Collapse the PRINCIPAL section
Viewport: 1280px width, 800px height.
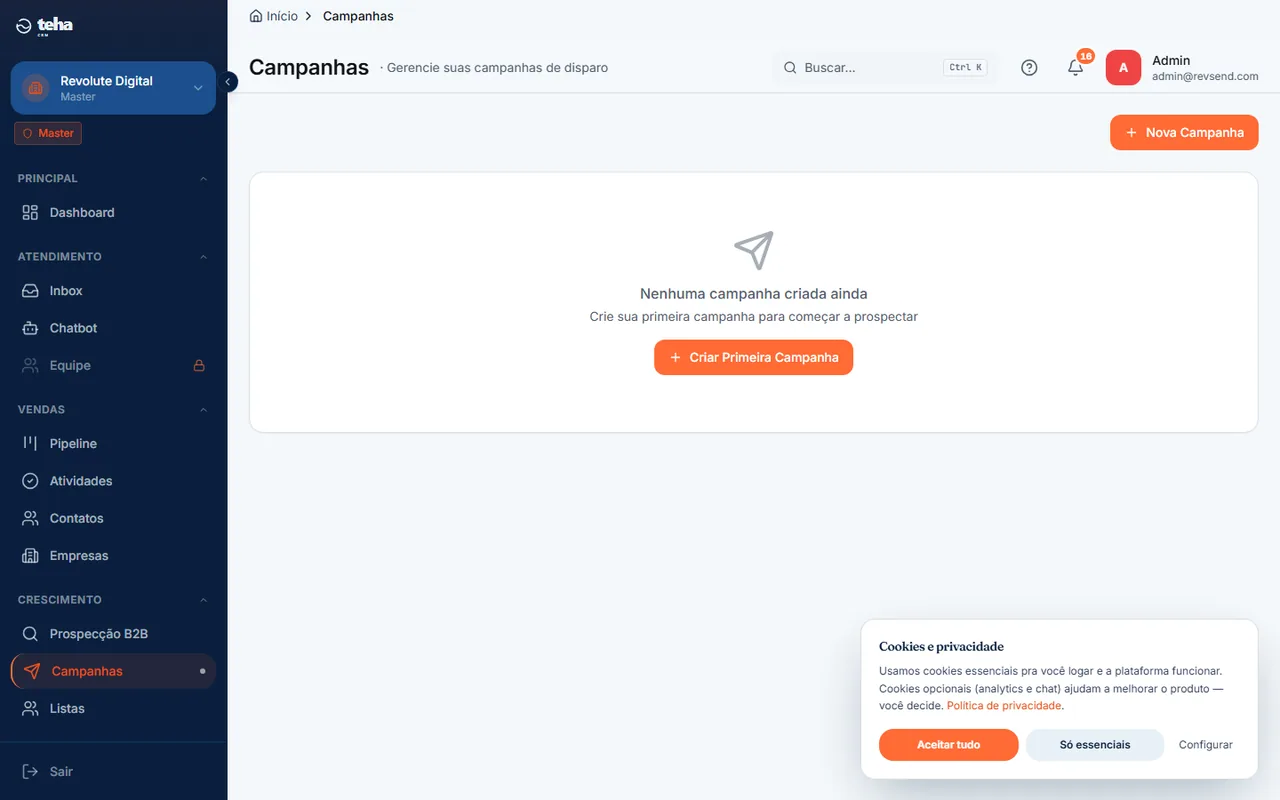pyautogui.click(x=204, y=179)
